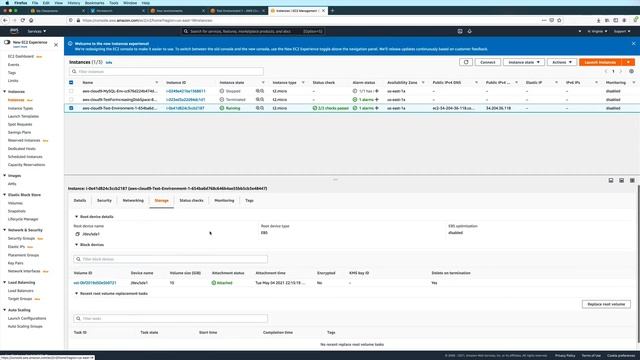Switch to the Status checks tab
Screen dimensions: 640x360
191,200
